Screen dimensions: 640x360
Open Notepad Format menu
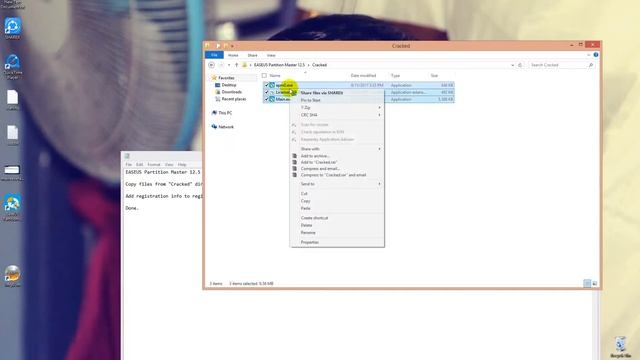pyautogui.click(x=154, y=164)
